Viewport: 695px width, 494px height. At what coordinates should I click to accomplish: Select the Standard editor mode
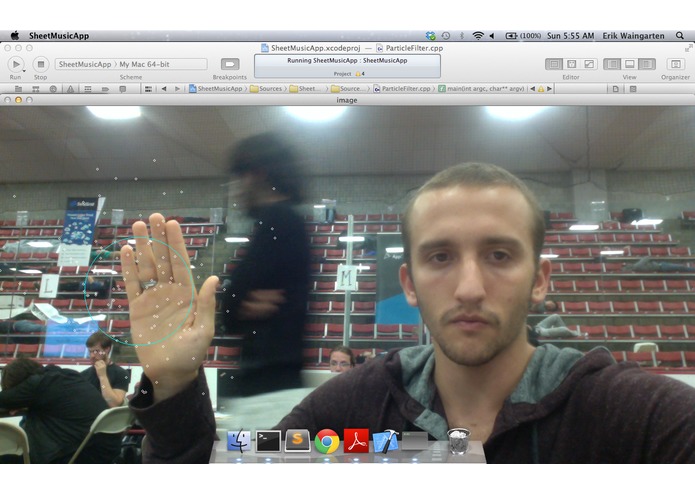[554, 64]
